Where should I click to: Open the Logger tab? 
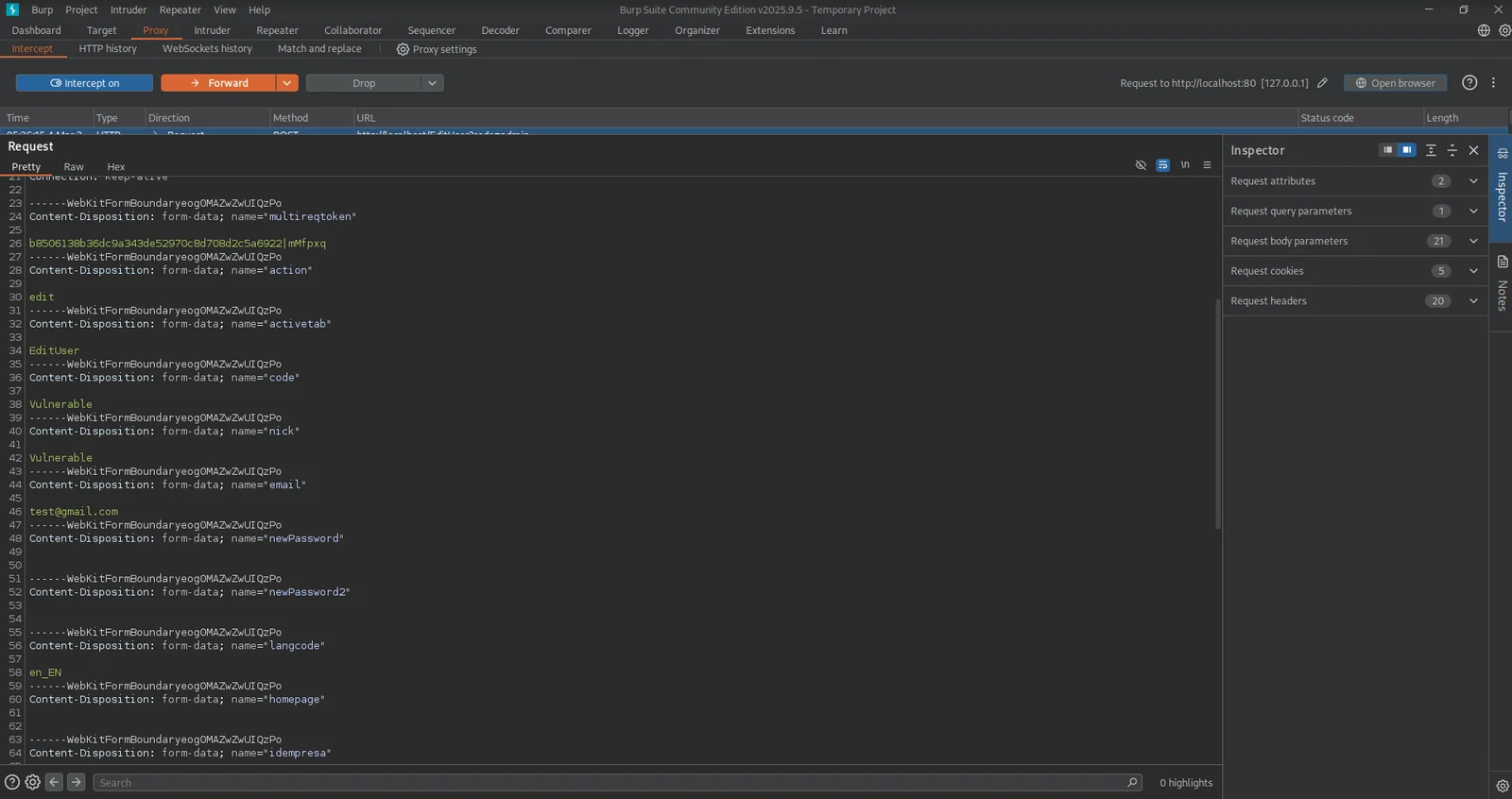633,30
